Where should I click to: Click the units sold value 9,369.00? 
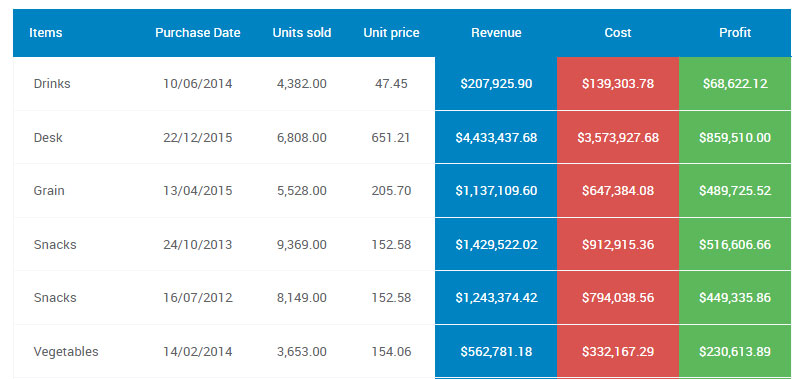click(x=302, y=245)
